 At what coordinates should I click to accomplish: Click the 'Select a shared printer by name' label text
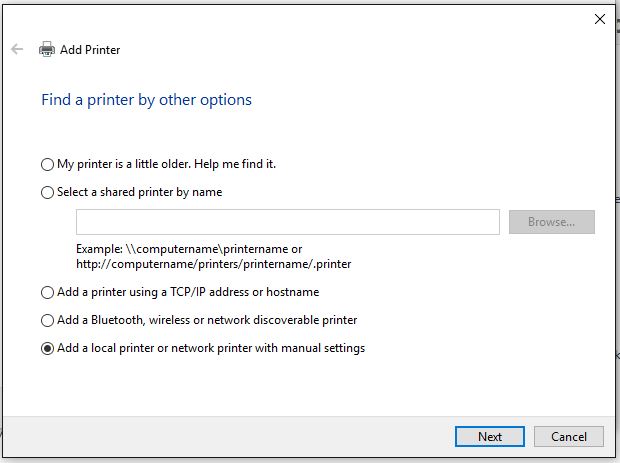tap(140, 192)
